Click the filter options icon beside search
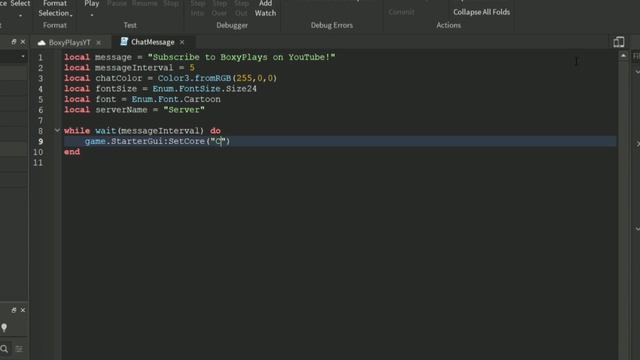This screenshot has height=360, width=640. click(x=19, y=349)
